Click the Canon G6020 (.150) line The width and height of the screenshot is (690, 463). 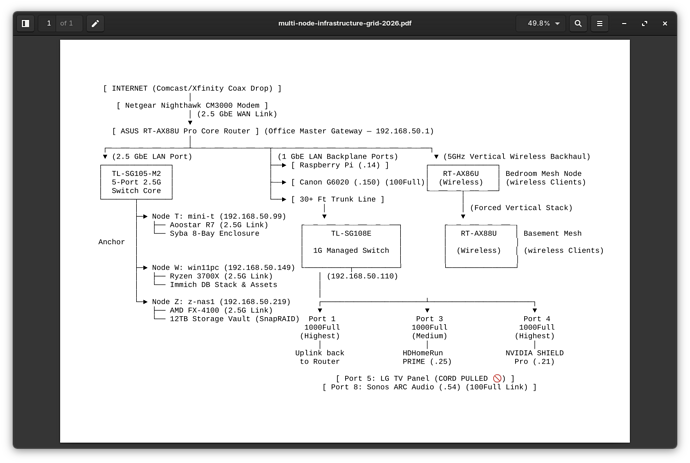coord(358,182)
